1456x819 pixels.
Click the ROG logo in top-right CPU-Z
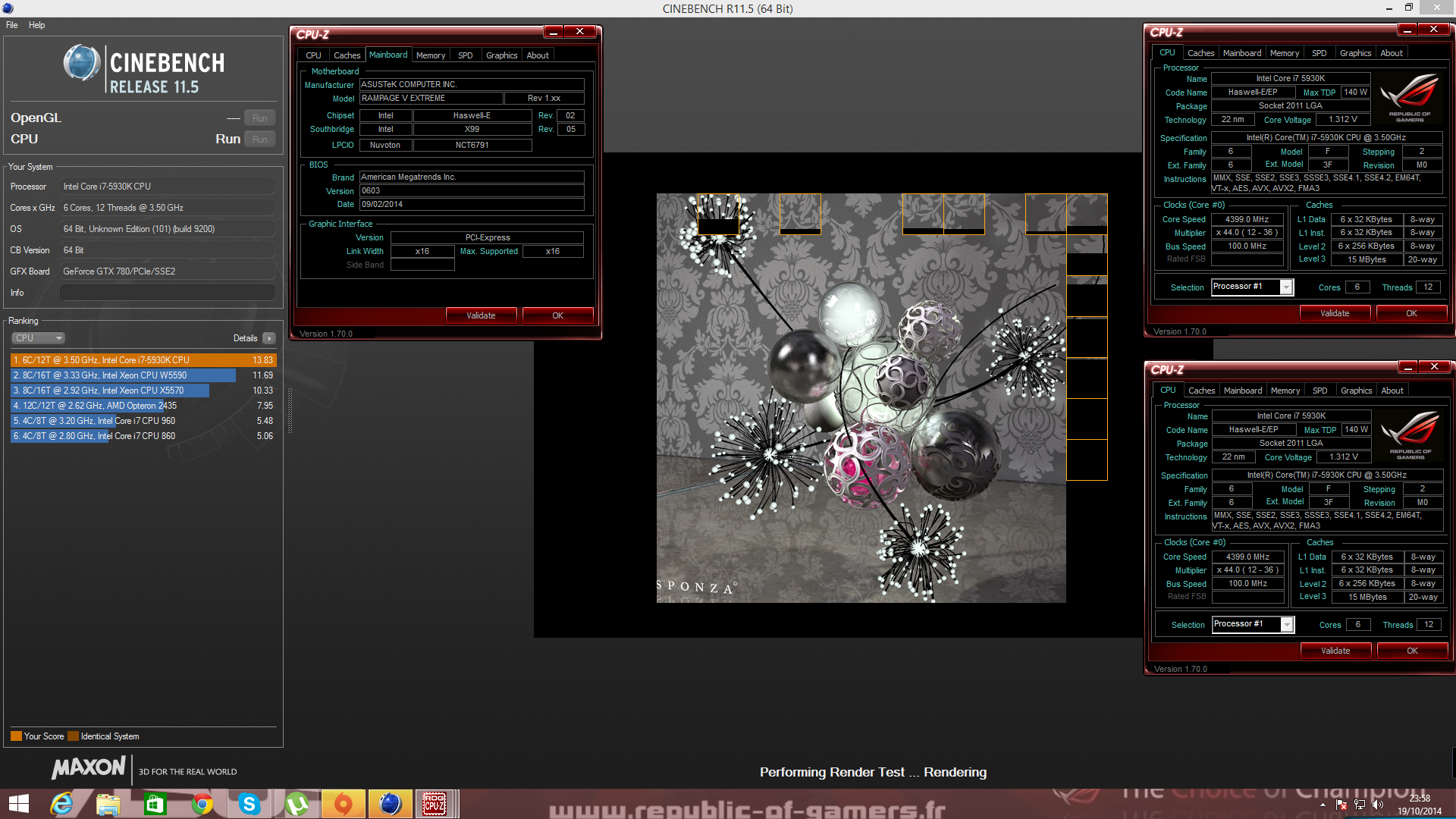point(1410,97)
